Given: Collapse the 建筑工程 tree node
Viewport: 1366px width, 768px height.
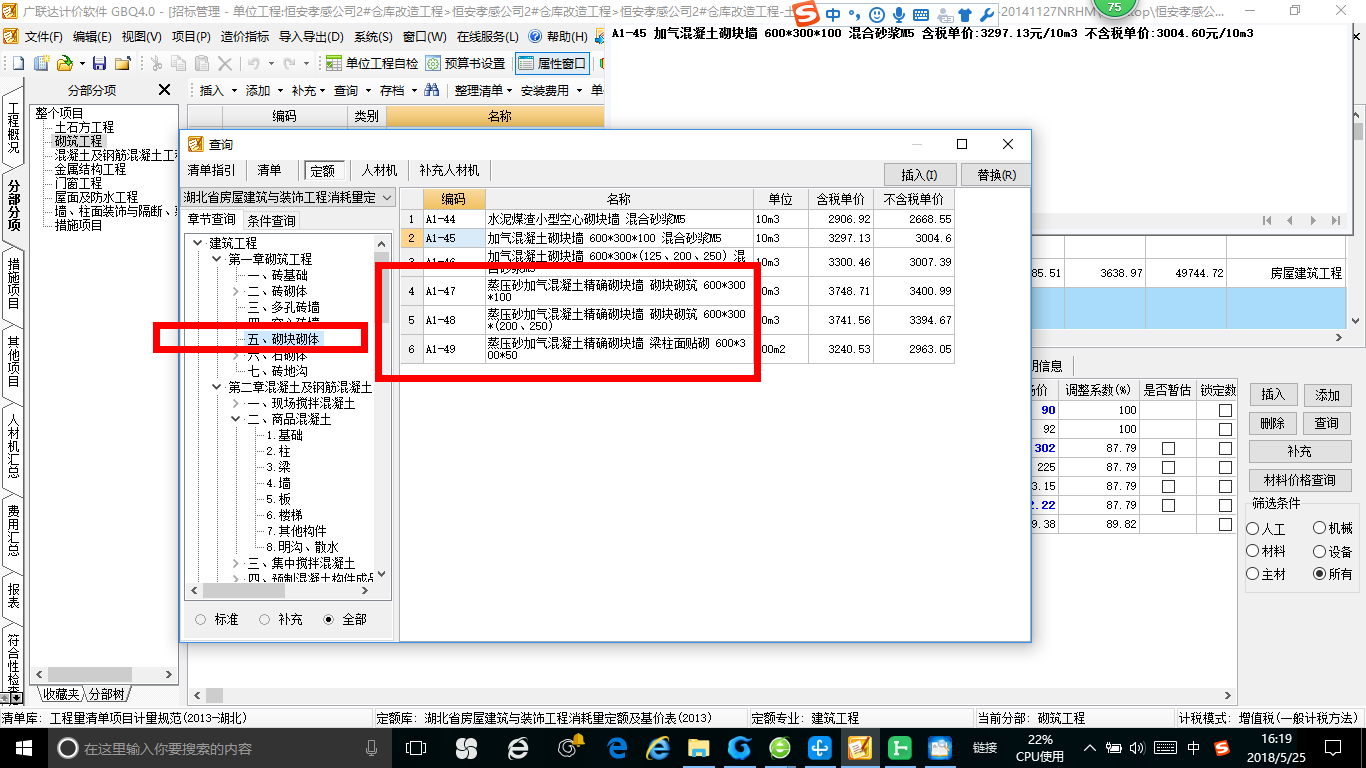Looking at the screenshot, I should (197, 243).
